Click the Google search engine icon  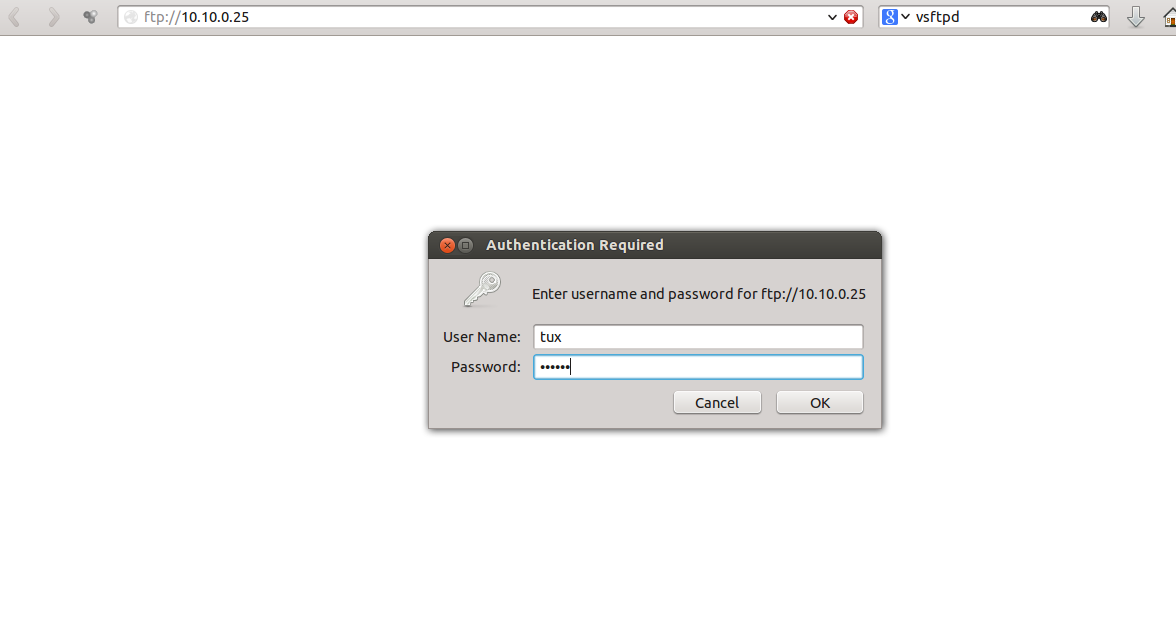[x=890, y=16]
